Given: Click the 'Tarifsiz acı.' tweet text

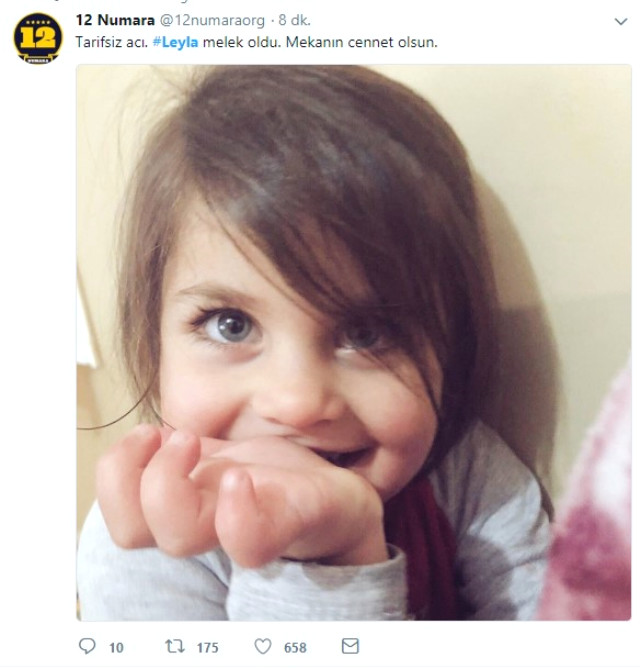Looking at the screenshot, I should pos(111,42).
